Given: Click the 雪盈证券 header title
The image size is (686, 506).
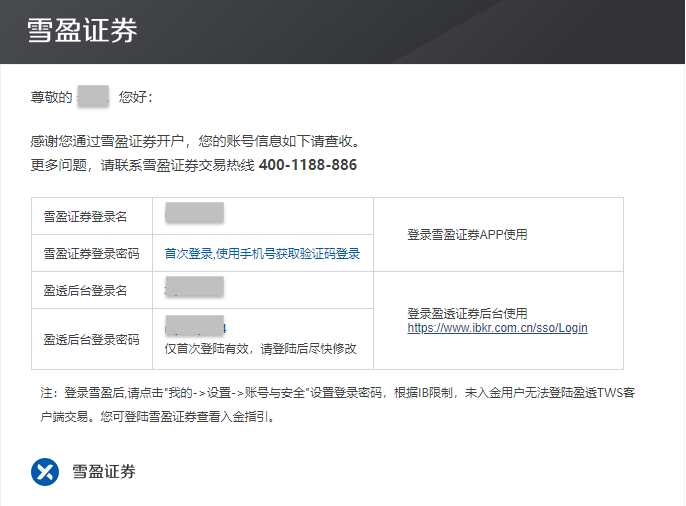Looking at the screenshot, I should [82, 30].
